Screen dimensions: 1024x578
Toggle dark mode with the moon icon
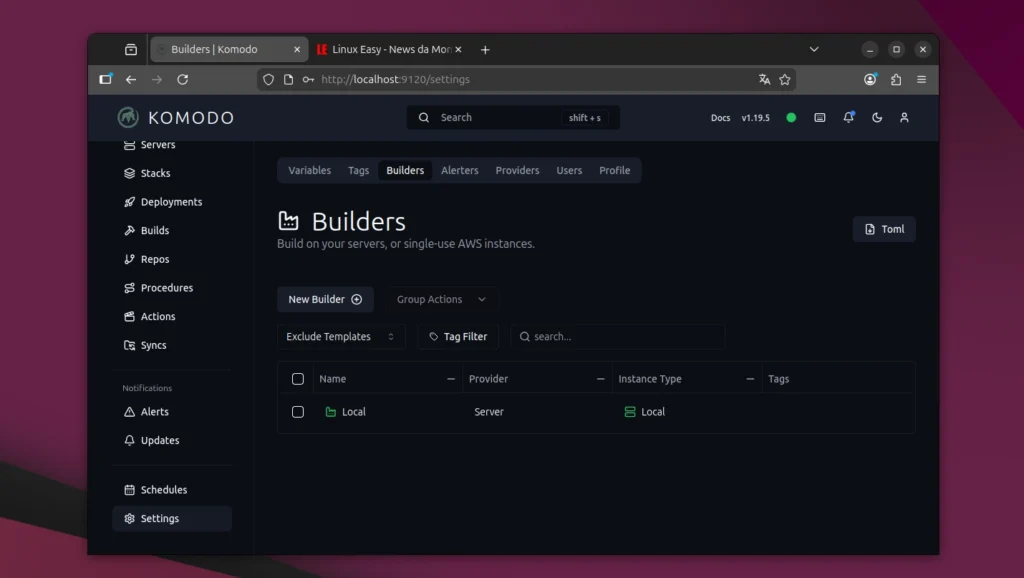point(877,117)
